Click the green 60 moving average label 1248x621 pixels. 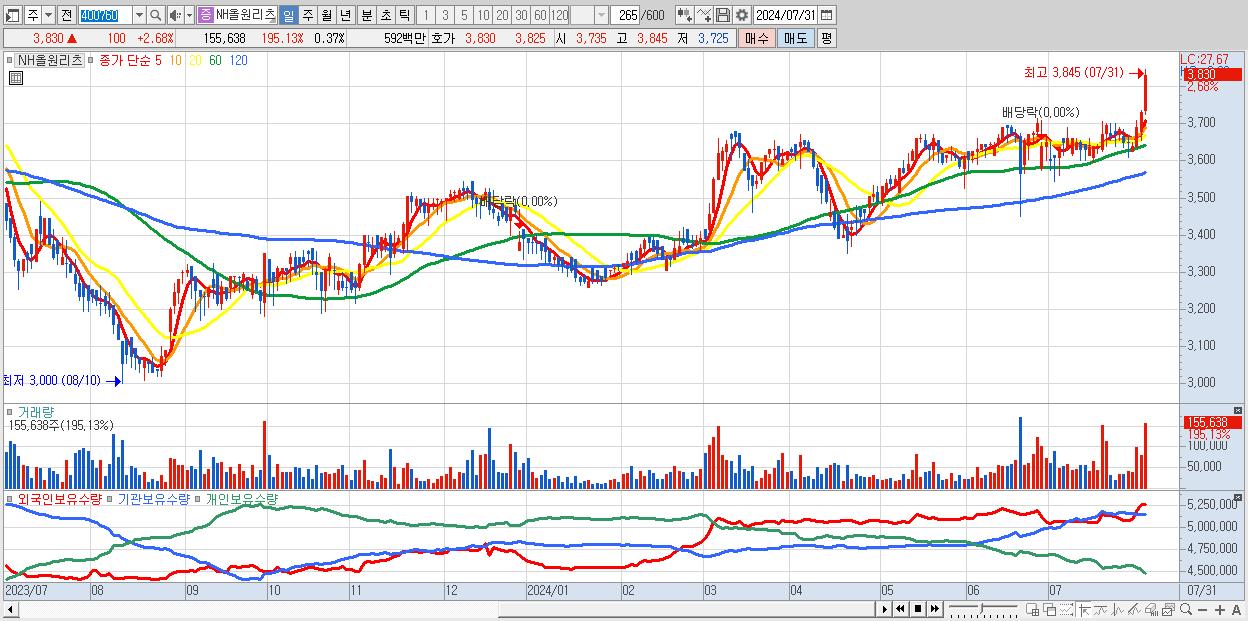(216, 60)
